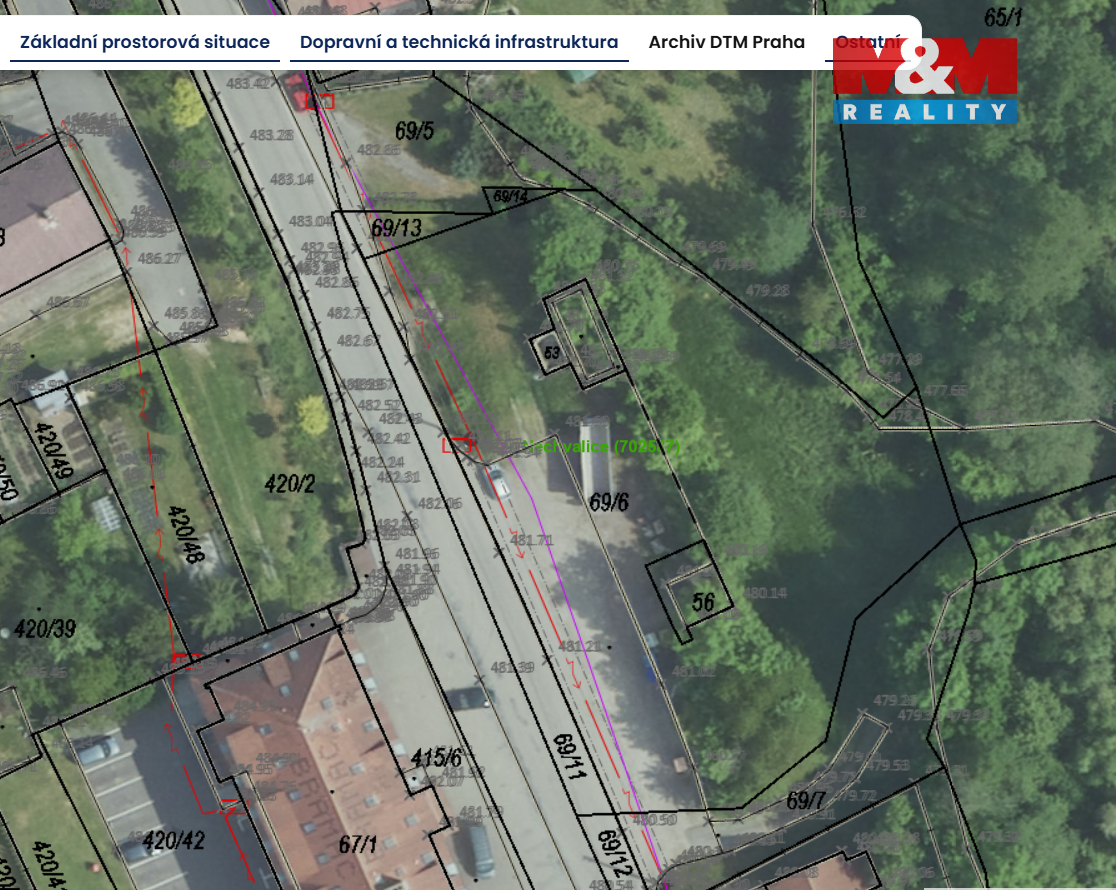Screen dimensions: 1116x890
Task: Select parcel label 69/6 on map
Action: (608, 502)
